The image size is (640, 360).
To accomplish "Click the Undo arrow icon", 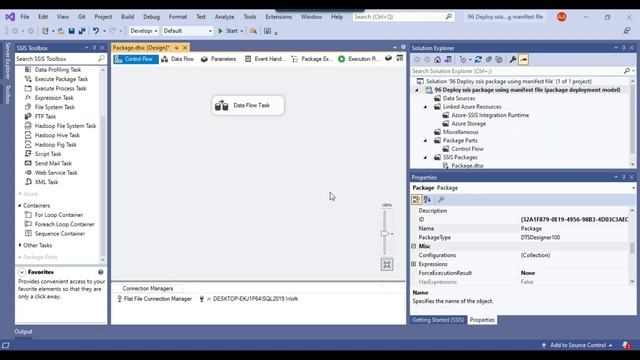I will coord(96,31).
